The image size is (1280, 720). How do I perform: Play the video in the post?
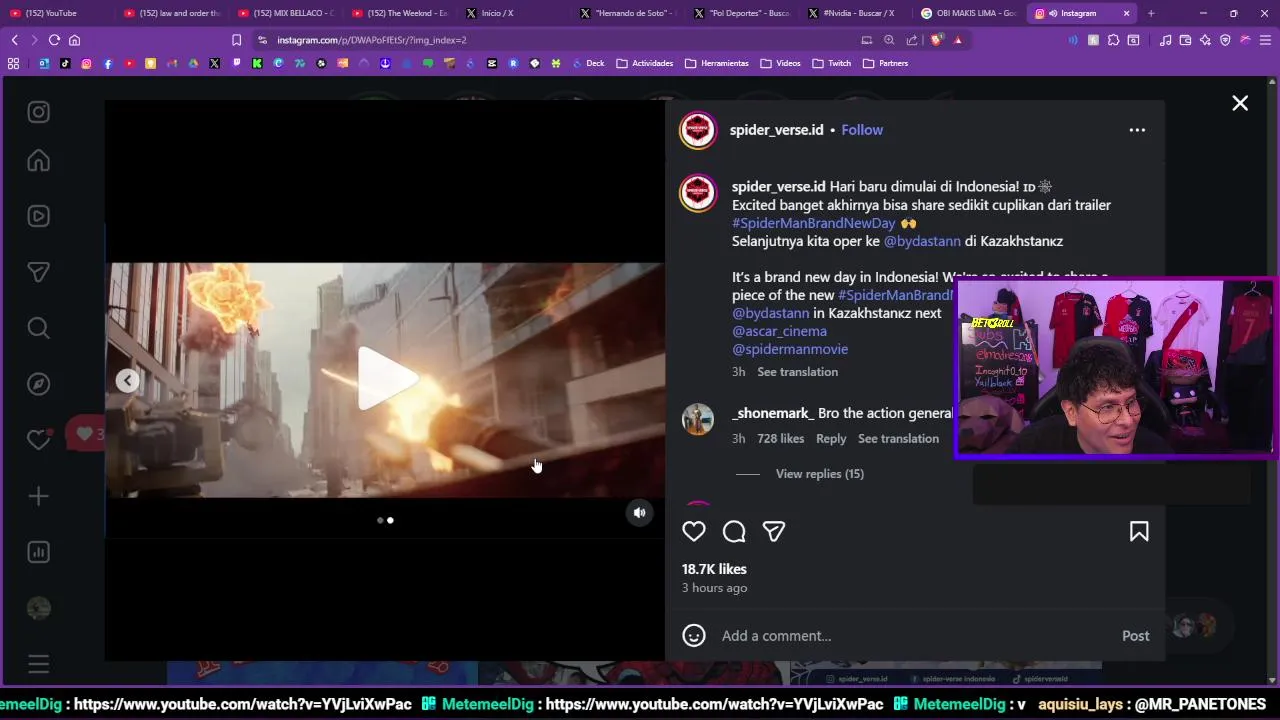(386, 379)
